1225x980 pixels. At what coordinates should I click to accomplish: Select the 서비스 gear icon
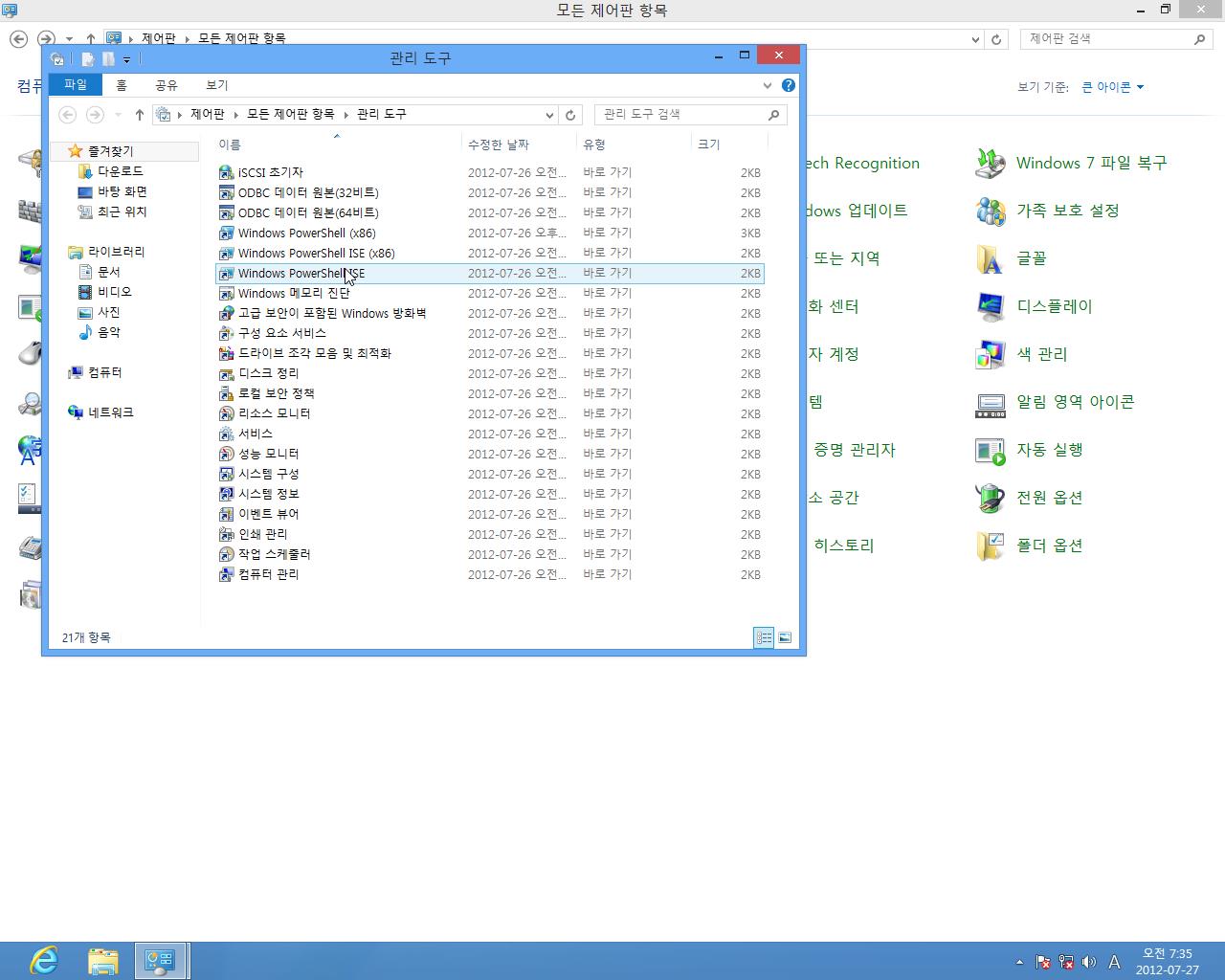pos(226,434)
